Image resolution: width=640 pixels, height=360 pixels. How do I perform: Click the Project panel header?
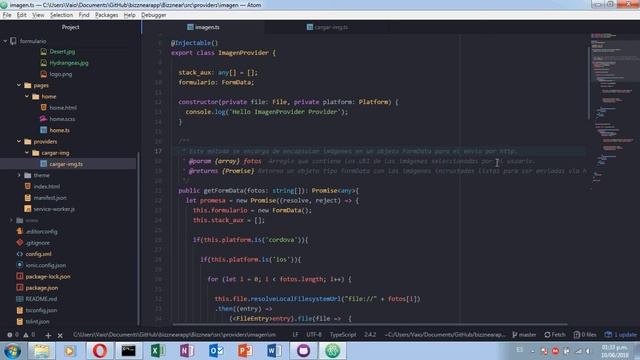coord(70,27)
